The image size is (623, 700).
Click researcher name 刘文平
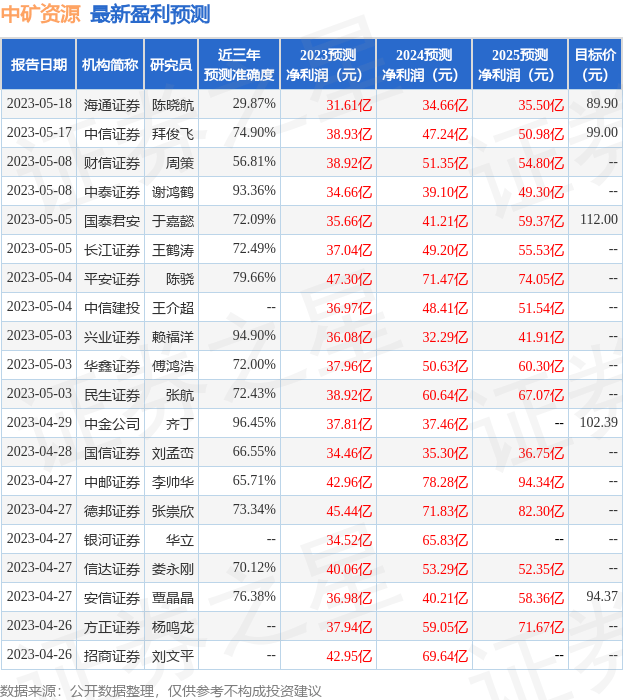[173, 656]
